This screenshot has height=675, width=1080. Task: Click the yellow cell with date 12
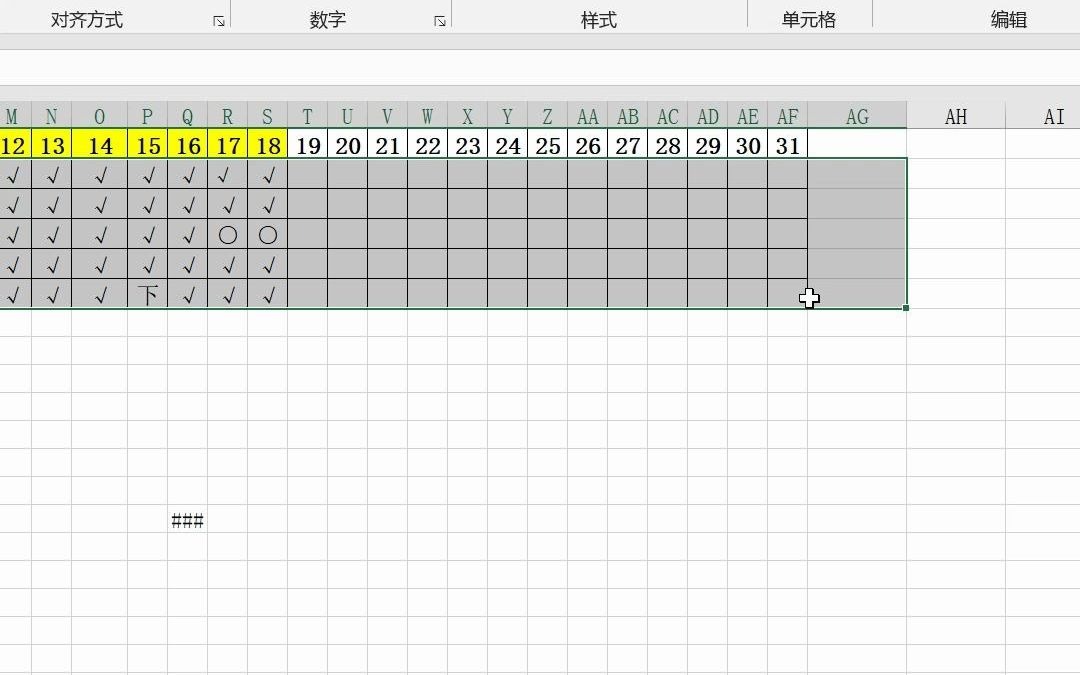[x=12, y=145]
